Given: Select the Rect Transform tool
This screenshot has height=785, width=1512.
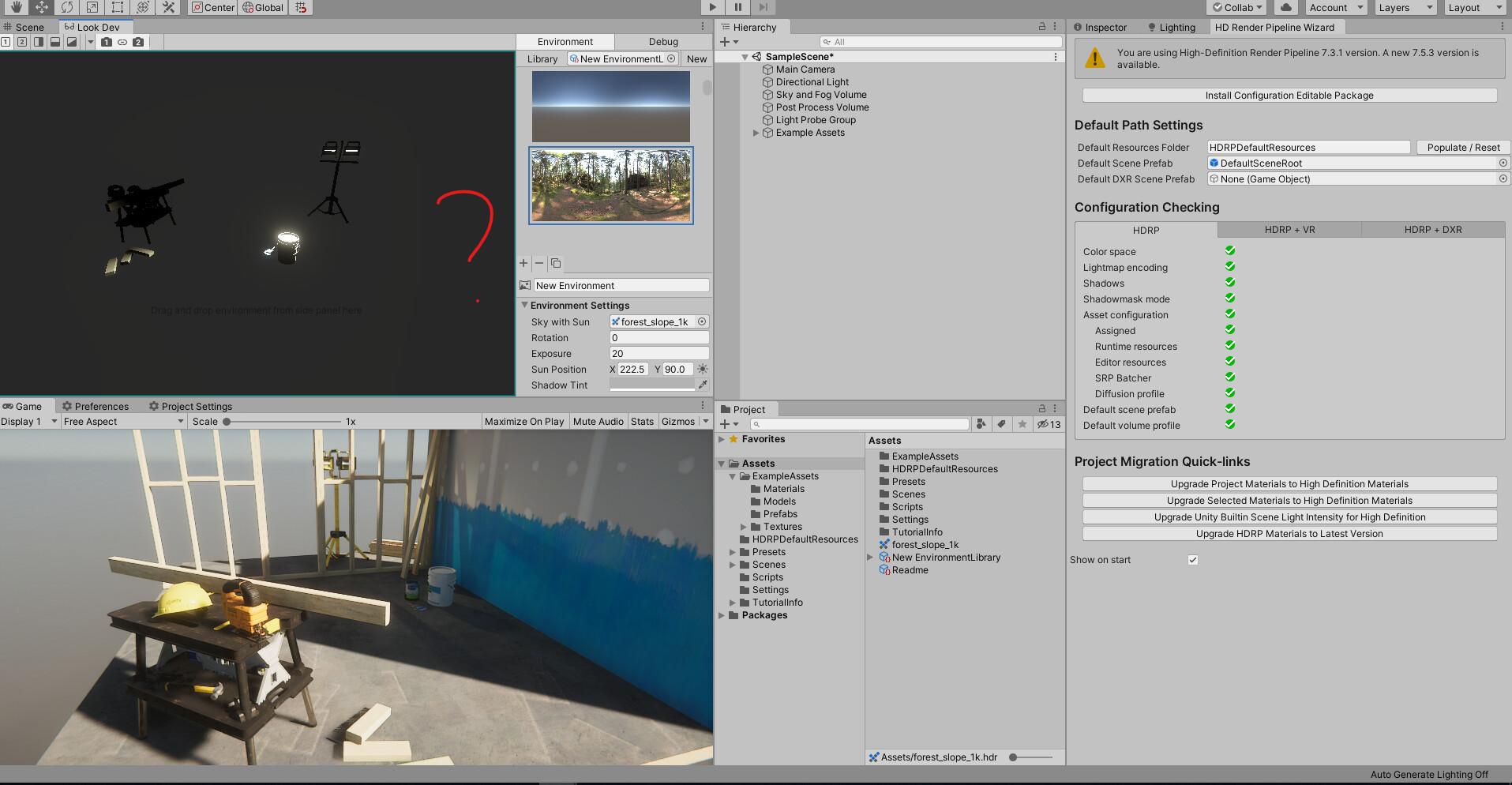Looking at the screenshot, I should coord(118,7).
